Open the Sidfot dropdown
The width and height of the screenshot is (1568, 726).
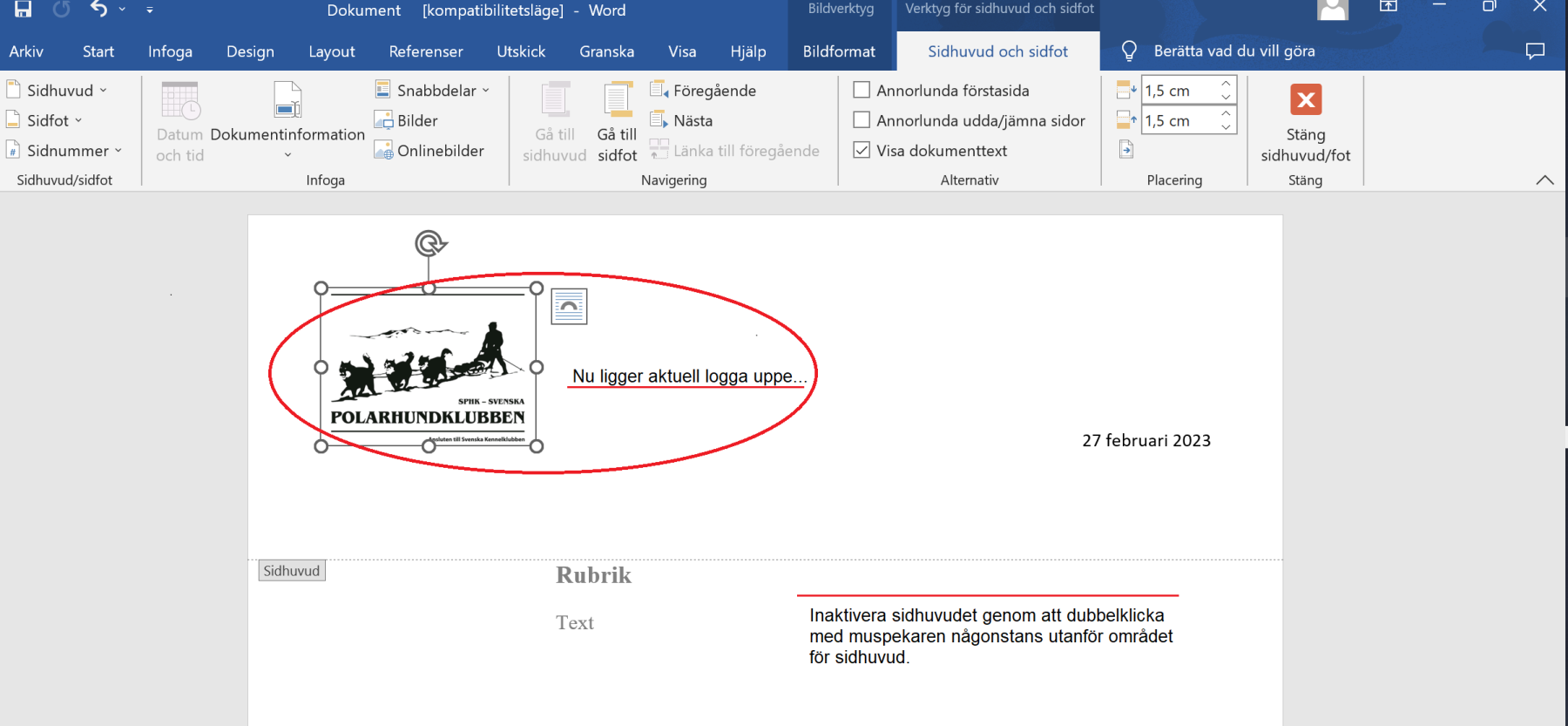[45, 120]
